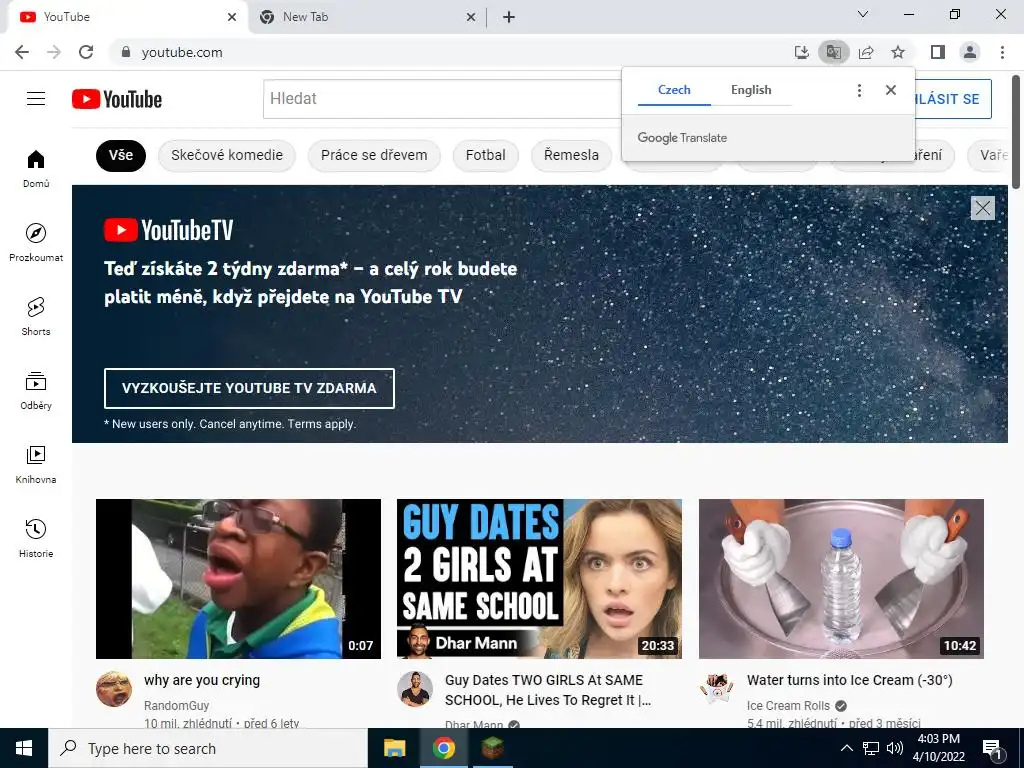Viewport: 1024px width, 768px height.
Task: Open the Windows Start menu
Action: tap(24, 748)
